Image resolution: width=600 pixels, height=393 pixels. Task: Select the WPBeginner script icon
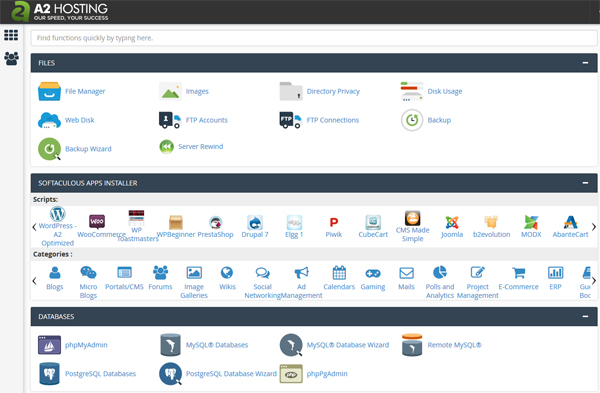[176, 222]
